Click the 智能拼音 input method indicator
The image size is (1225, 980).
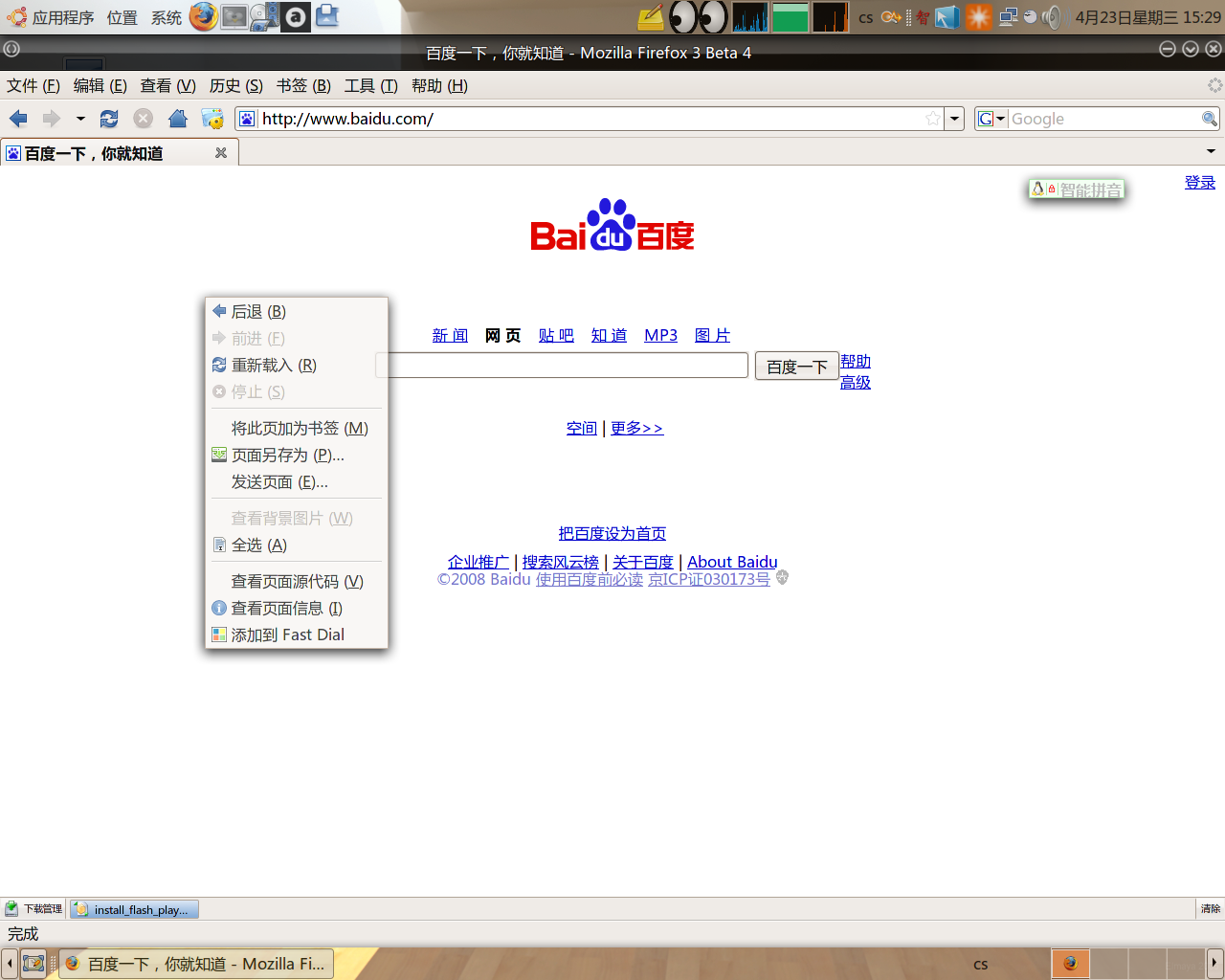point(1077,189)
